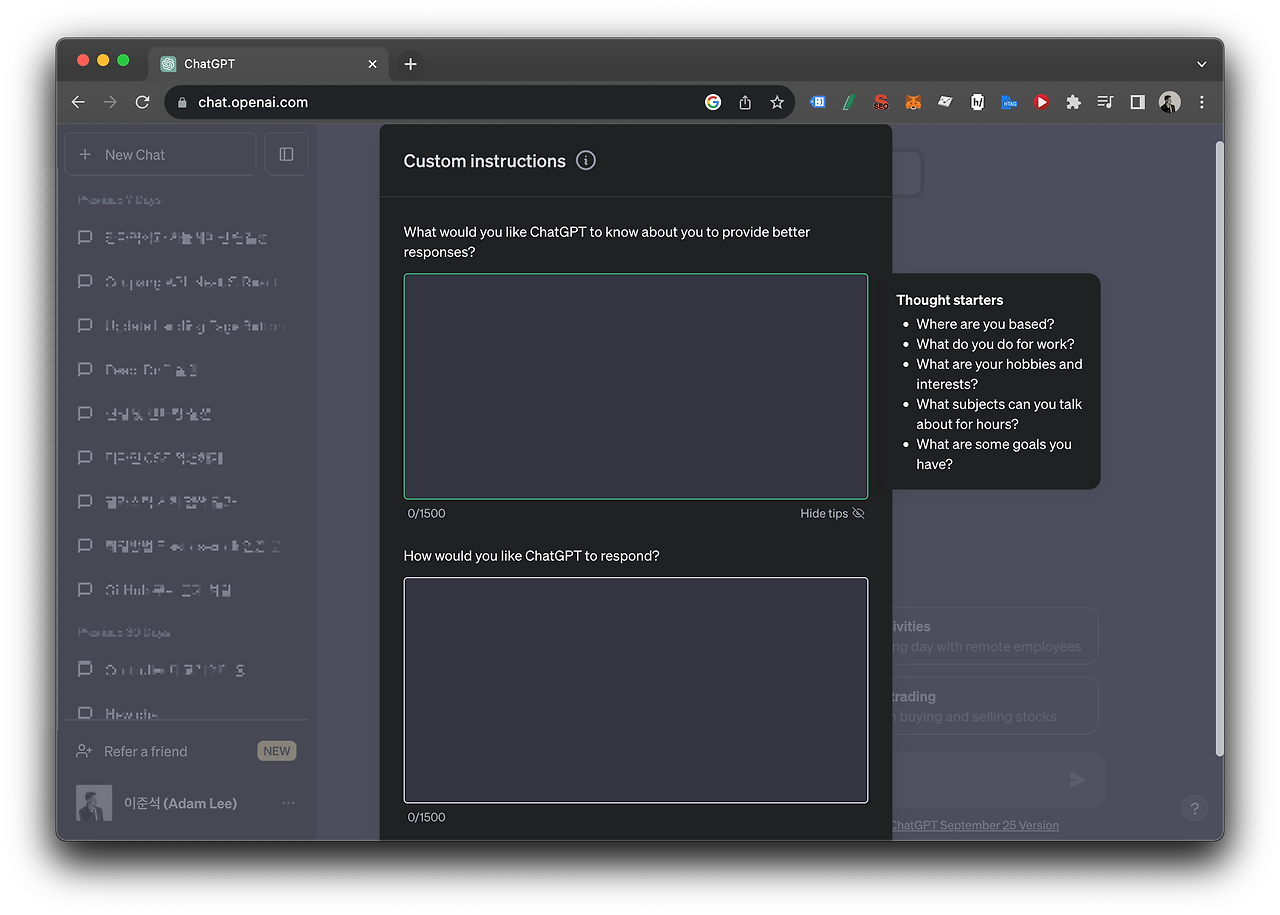Image resolution: width=1280 pixels, height=915 pixels.
Task: Click the red play button extension icon
Action: [1041, 102]
